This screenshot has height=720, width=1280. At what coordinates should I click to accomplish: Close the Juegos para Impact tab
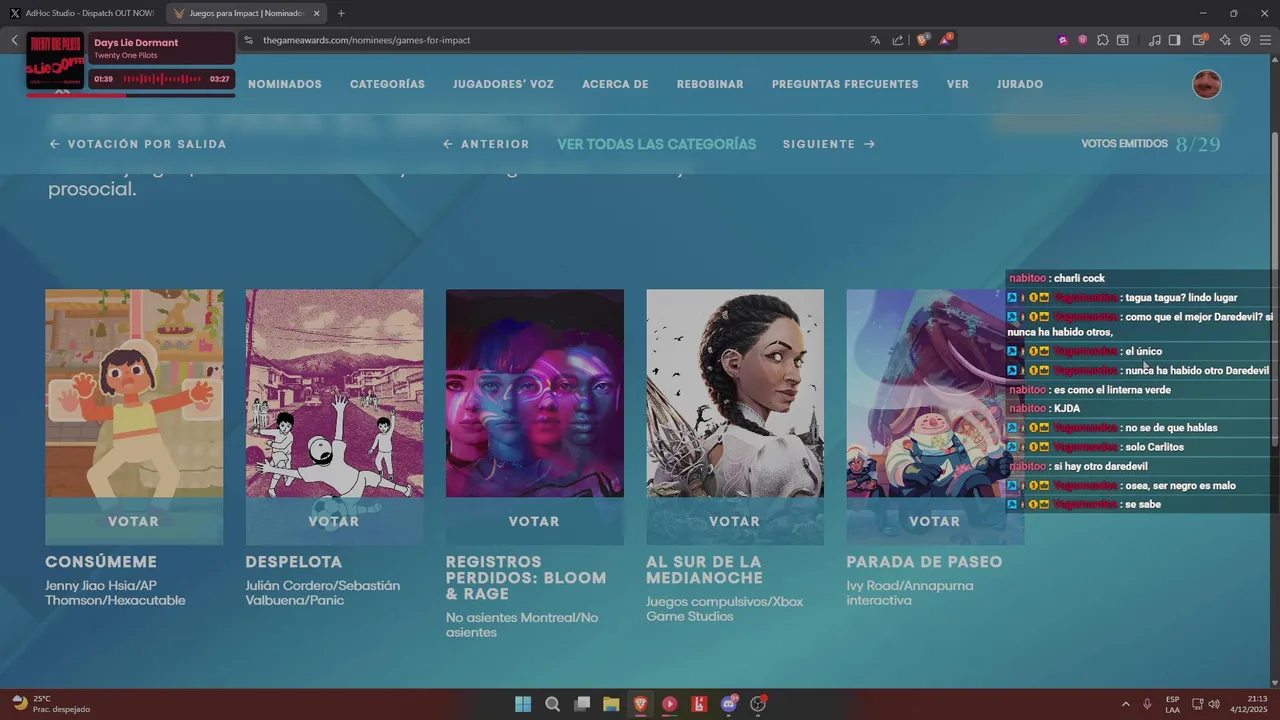coord(316,13)
